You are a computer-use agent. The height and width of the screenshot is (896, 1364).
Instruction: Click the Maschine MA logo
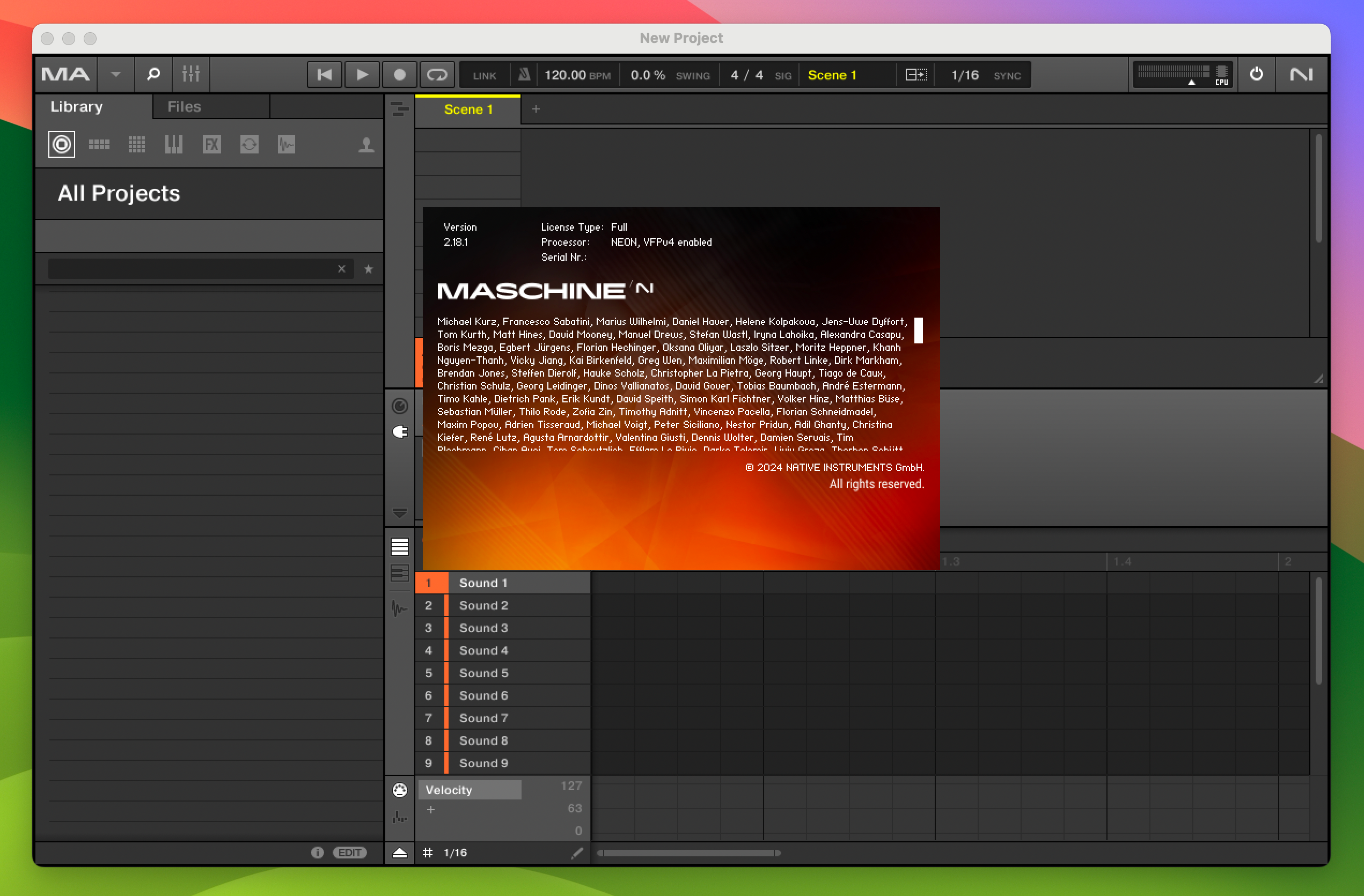click(66, 75)
